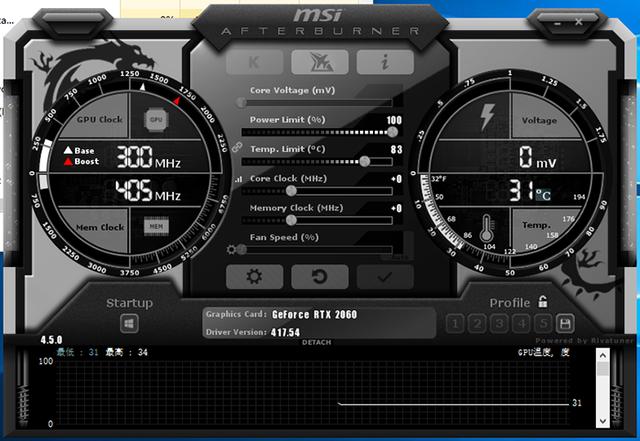Click the 0 mV voltage reading
The image size is (640, 441).
[x=538, y=158]
